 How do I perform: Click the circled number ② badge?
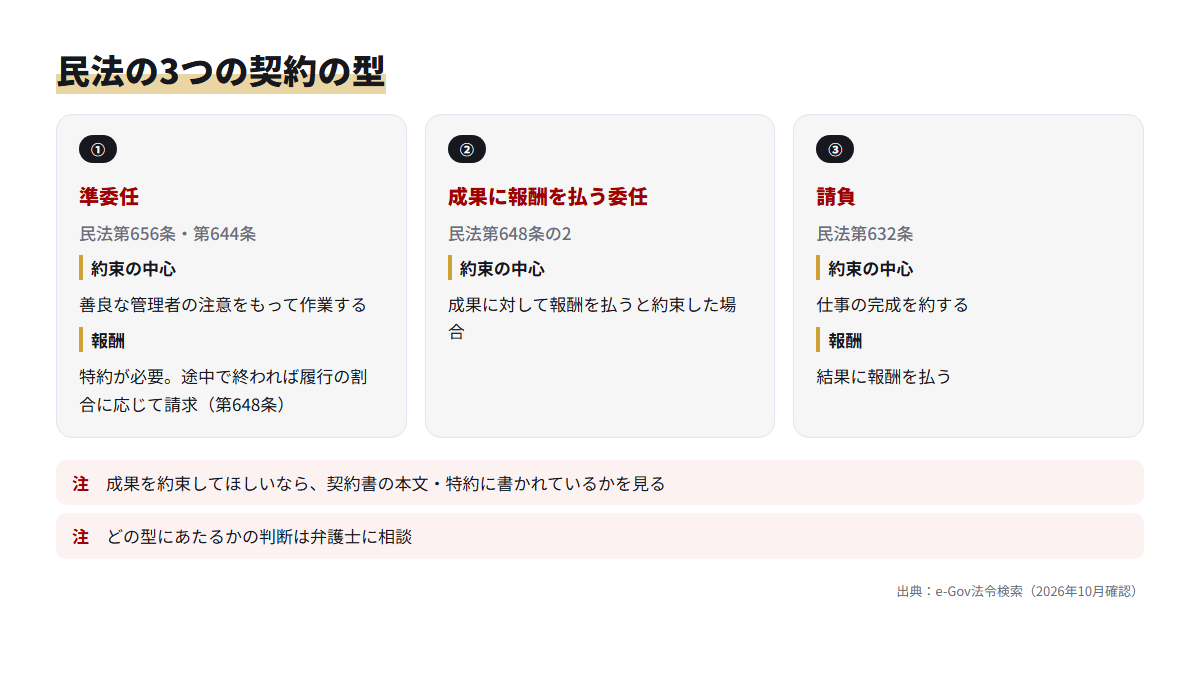pos(467,149)
